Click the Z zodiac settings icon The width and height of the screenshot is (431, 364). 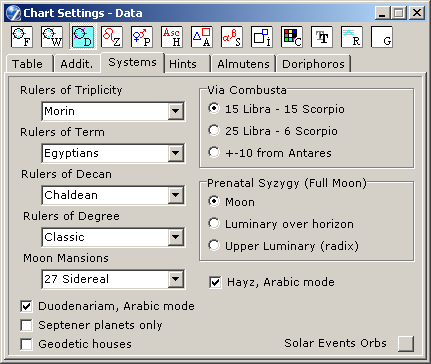pos(112,37)
